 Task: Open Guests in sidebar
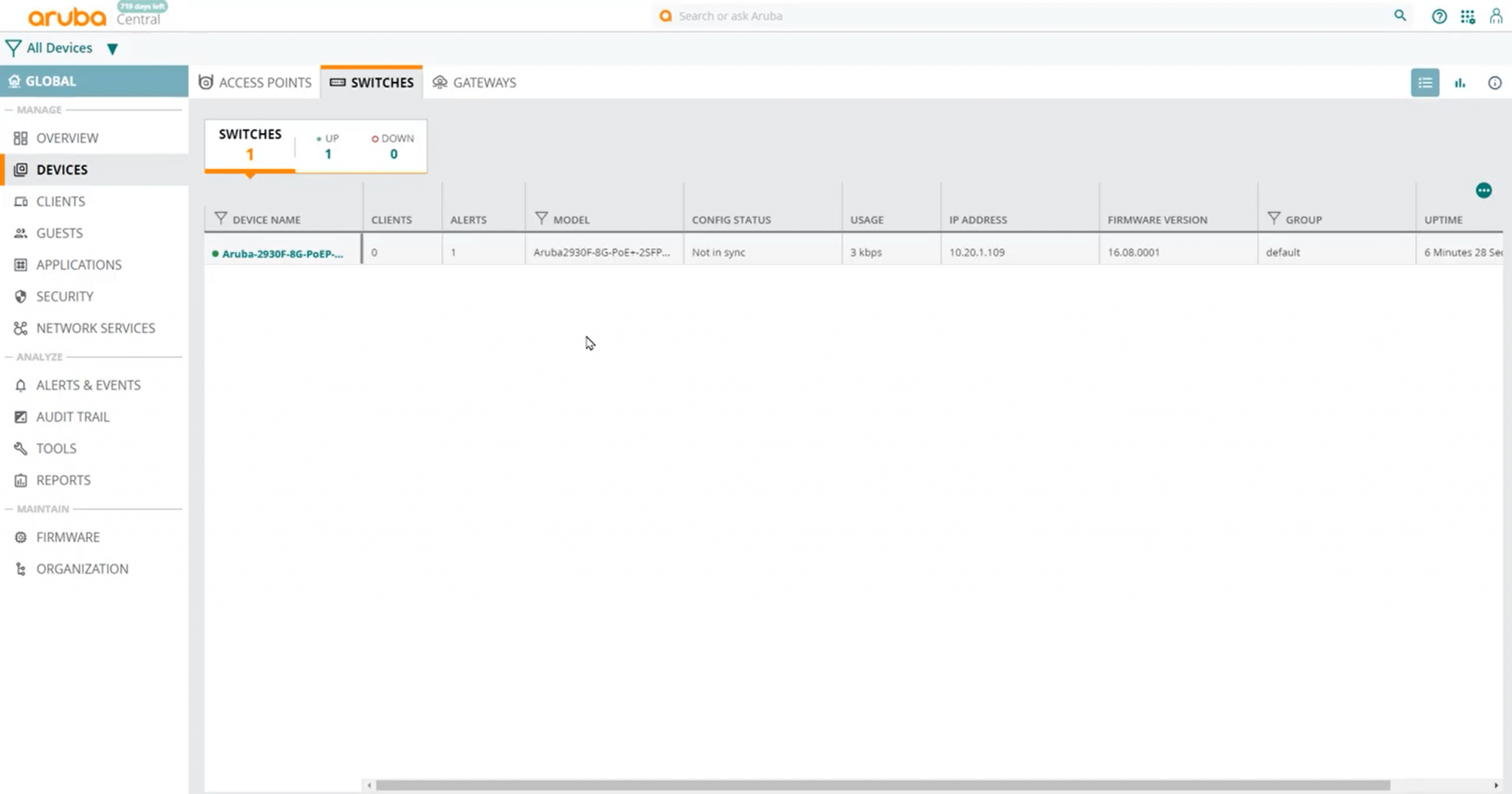[94, 233]
